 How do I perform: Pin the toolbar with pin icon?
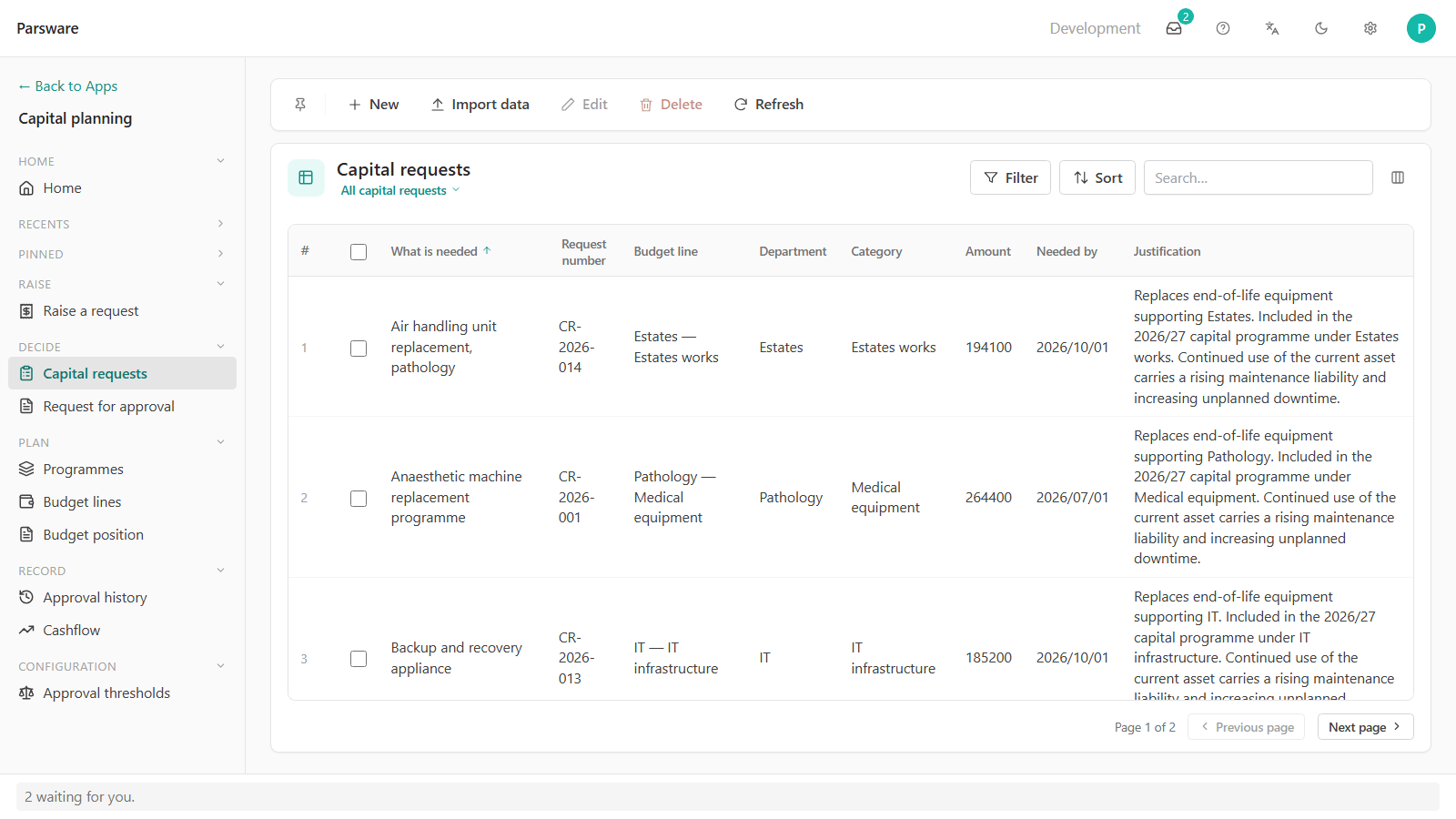click(x=300, y=105)
